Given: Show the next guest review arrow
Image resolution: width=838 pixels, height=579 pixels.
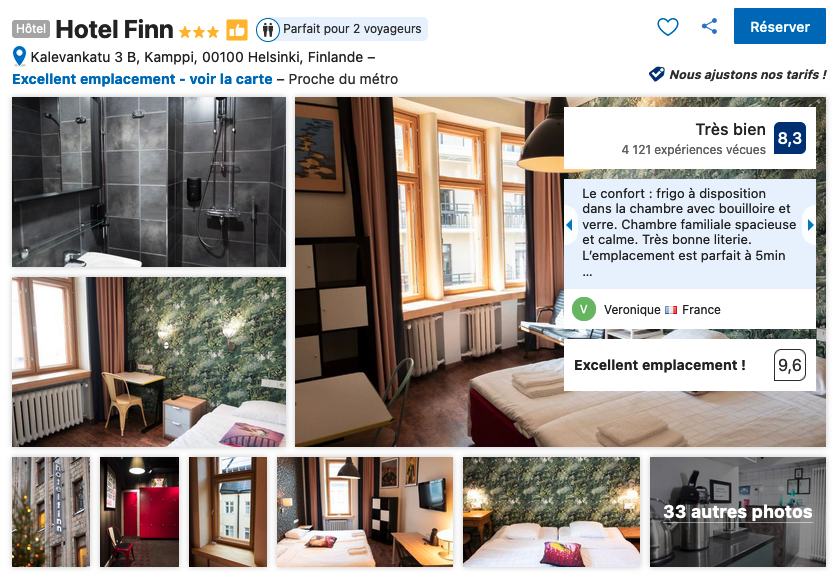Looking at the screenshot, I should [810, 225].
